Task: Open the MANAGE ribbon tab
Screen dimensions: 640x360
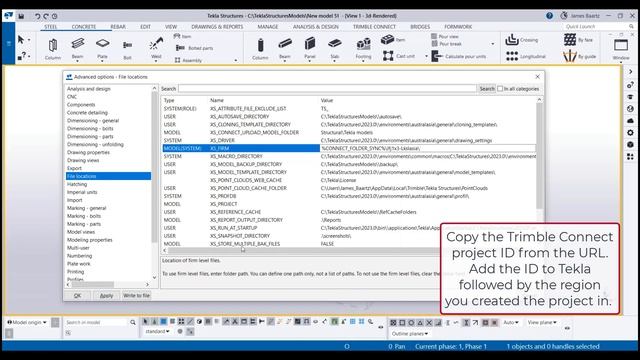Action: 268,27
